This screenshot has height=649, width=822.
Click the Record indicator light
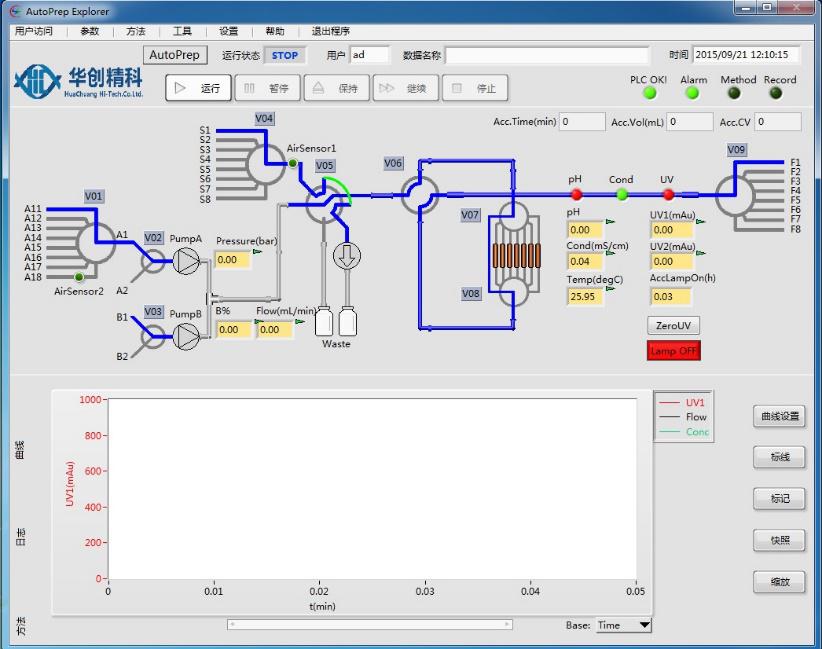[x=776, y=94]
